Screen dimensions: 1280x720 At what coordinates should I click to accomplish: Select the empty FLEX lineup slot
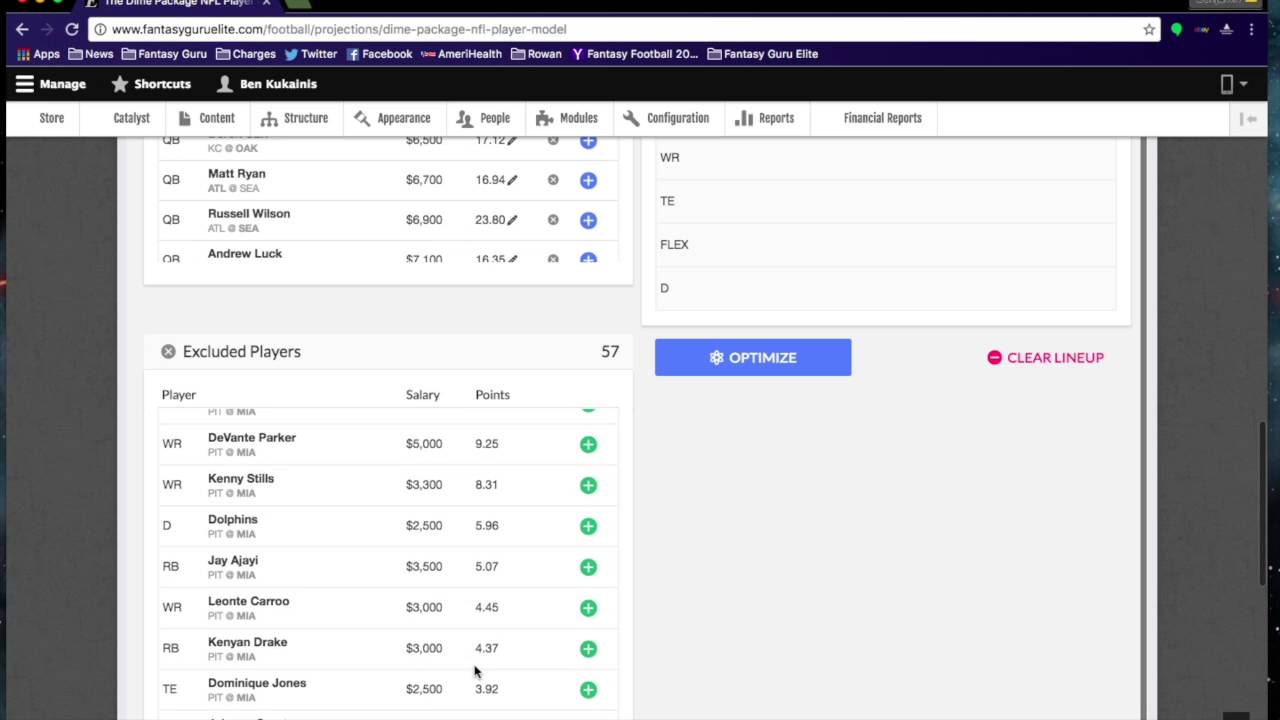[x=886, y=245]
